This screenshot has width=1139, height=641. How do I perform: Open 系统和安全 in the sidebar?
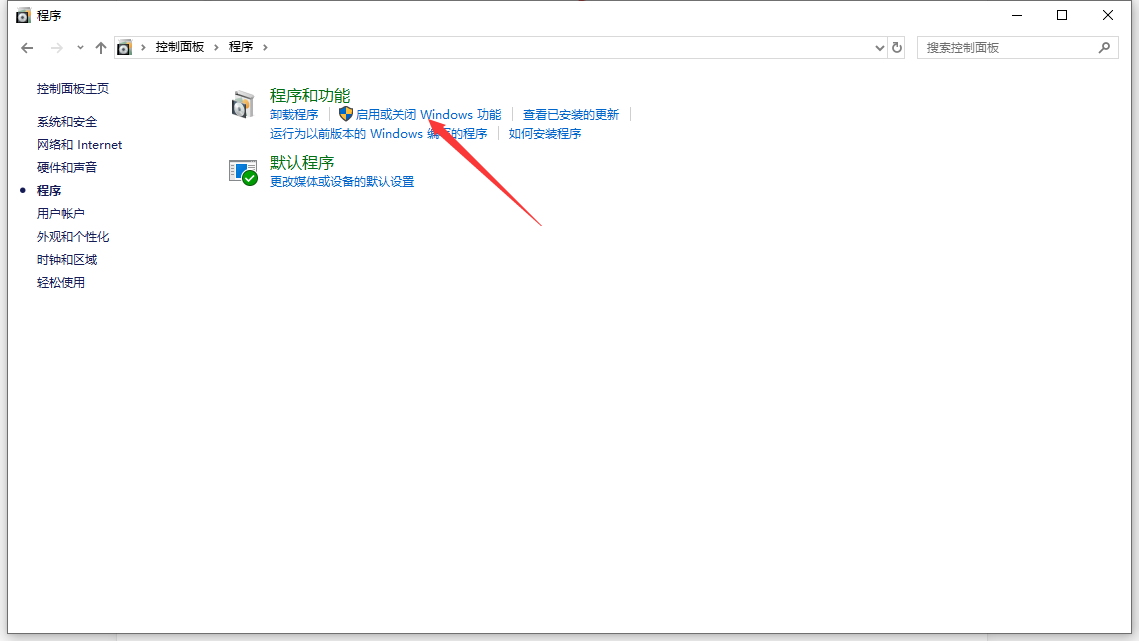[x=67, y=122]
